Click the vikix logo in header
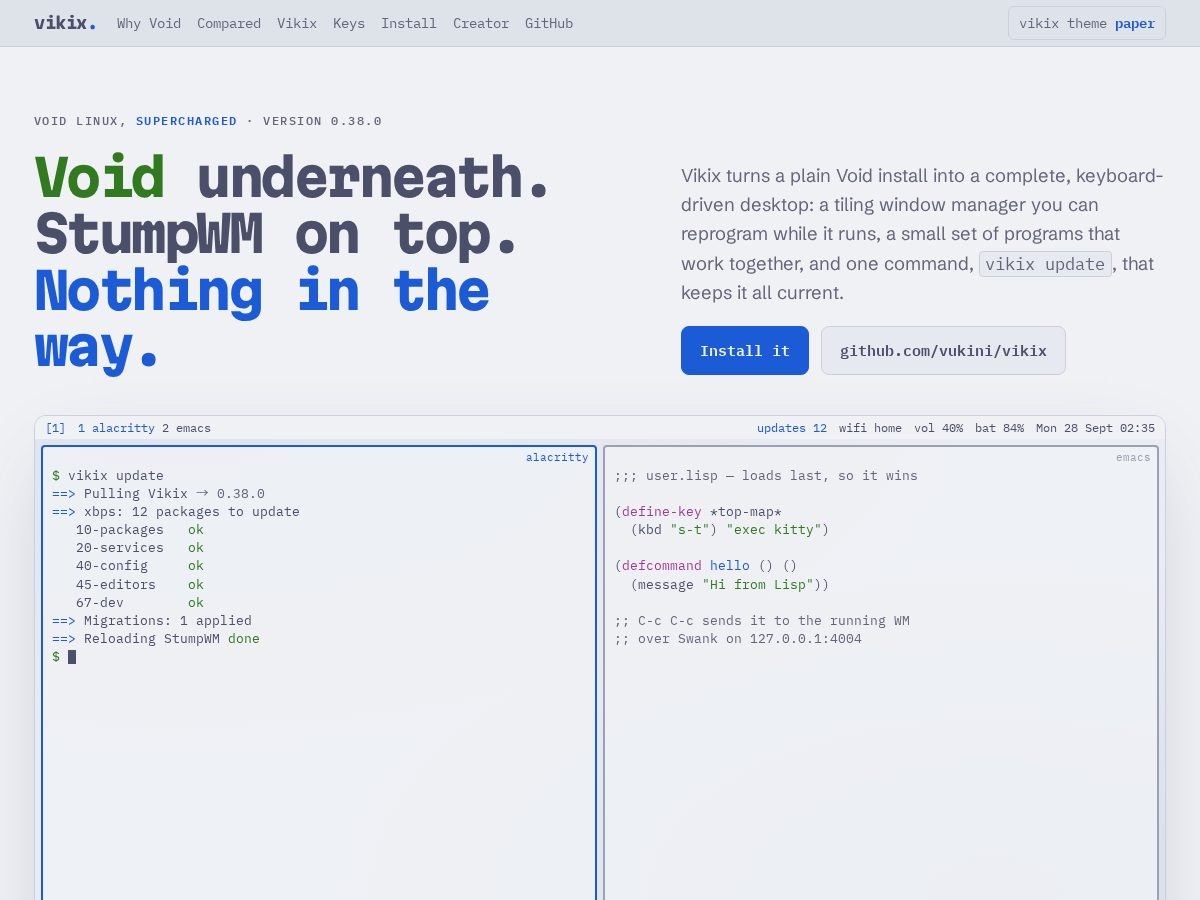 tap(65, 23)
